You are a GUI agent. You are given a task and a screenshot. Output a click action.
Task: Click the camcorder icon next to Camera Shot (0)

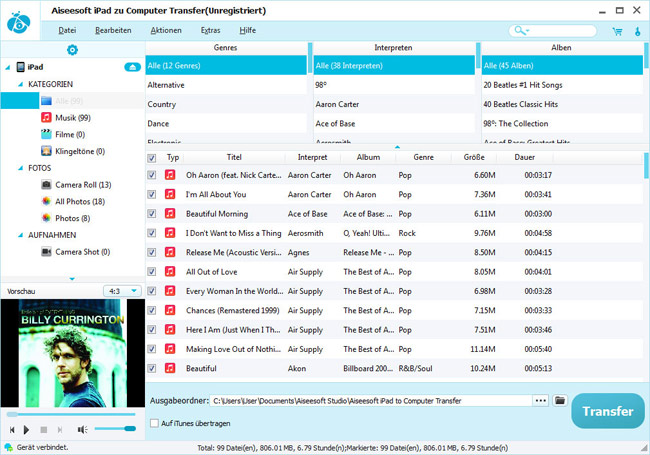click(46, 252)
